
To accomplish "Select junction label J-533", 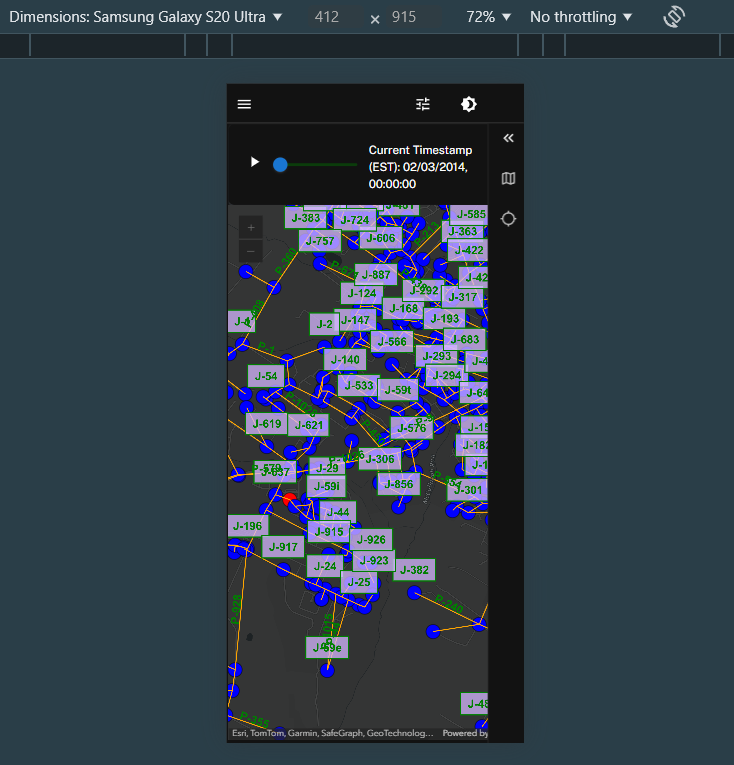I will coord(359,385).
